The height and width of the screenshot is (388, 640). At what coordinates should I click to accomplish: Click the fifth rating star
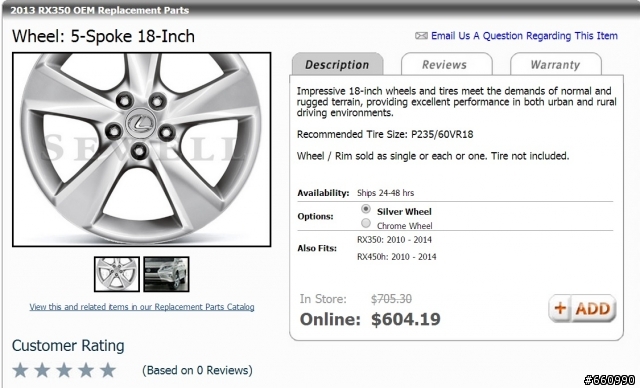pos(108,370)
